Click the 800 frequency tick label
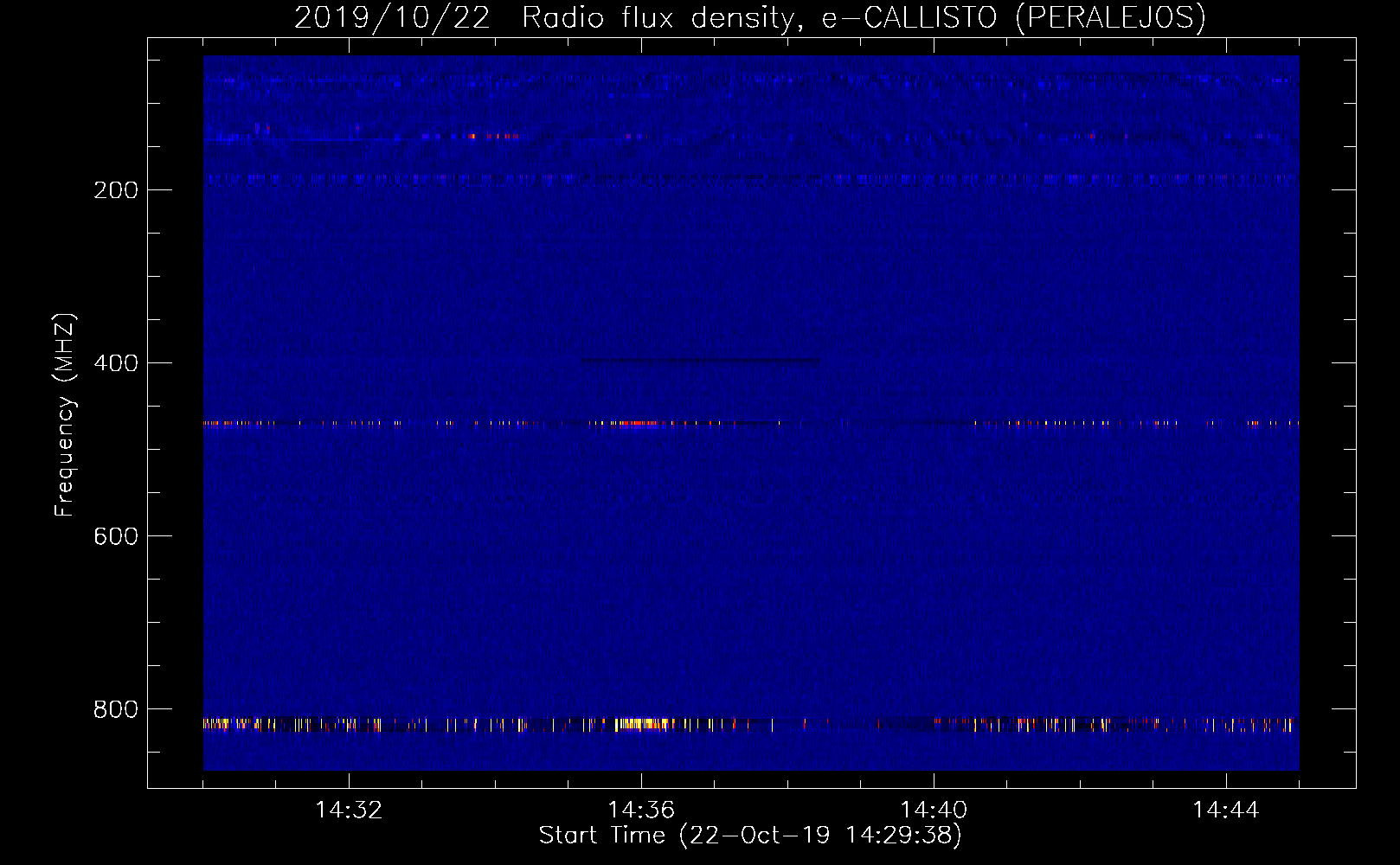This screenshot has width=1400, height=865. [x=116, y=709]
